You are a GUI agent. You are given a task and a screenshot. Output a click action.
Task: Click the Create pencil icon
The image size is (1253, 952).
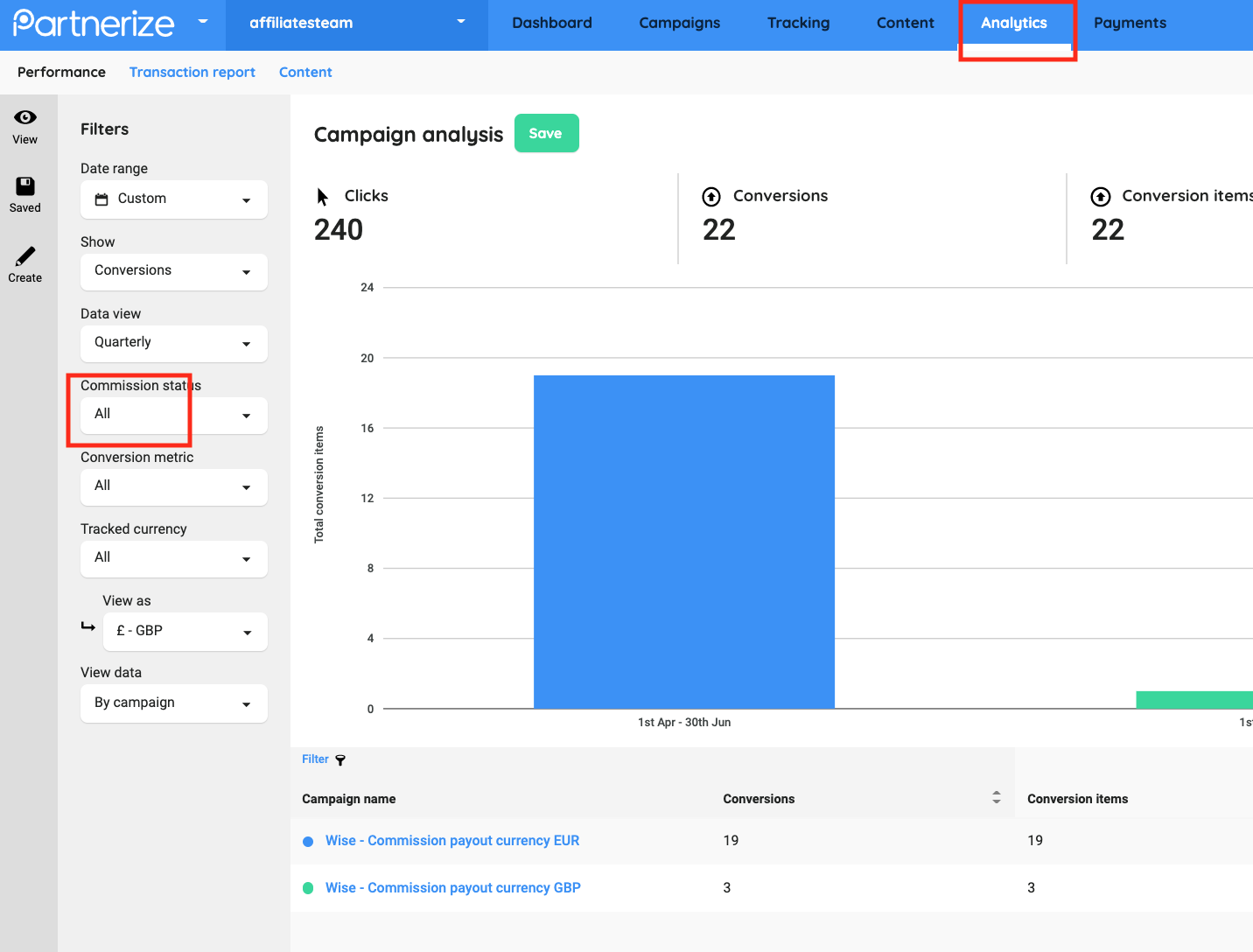tap(25, 256)
